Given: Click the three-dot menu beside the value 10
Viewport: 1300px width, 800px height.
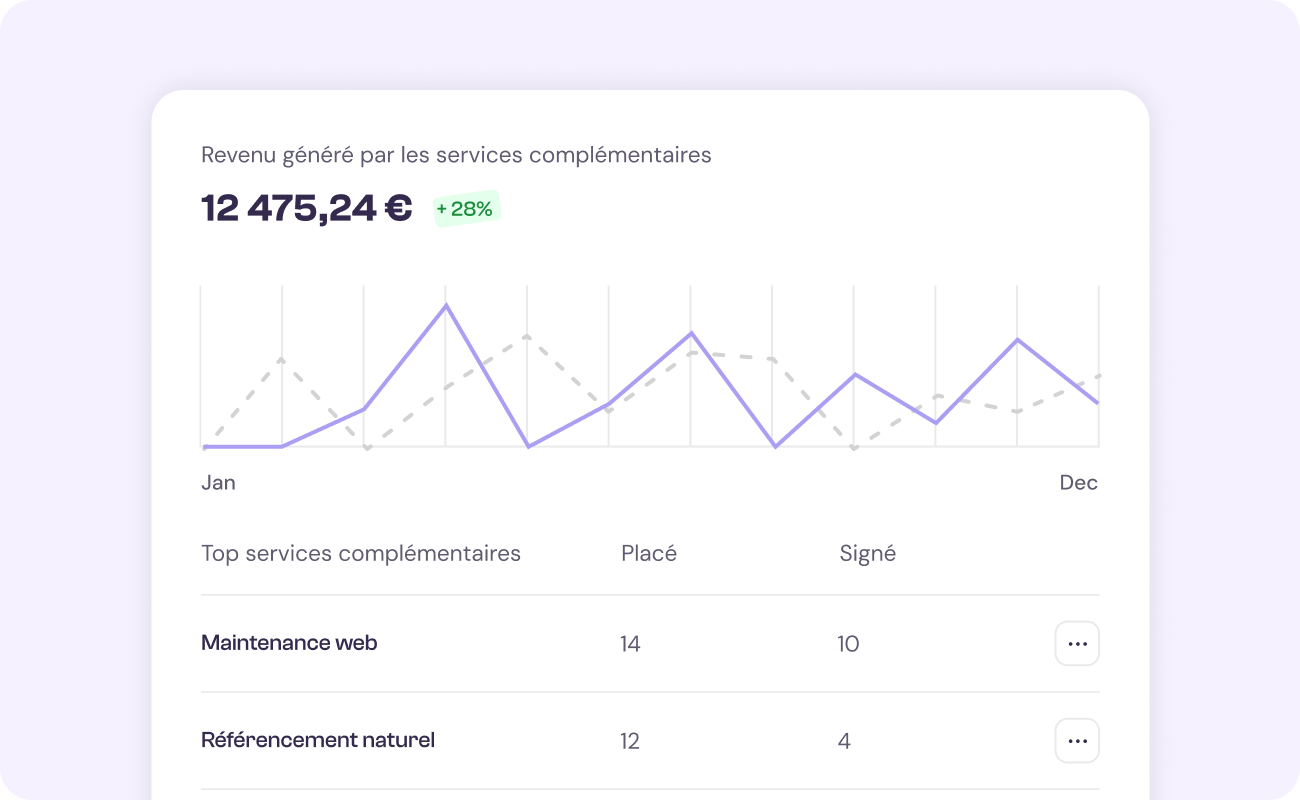Looking at the screenshot, I should pyautogui.click(x=1077, y=643).
